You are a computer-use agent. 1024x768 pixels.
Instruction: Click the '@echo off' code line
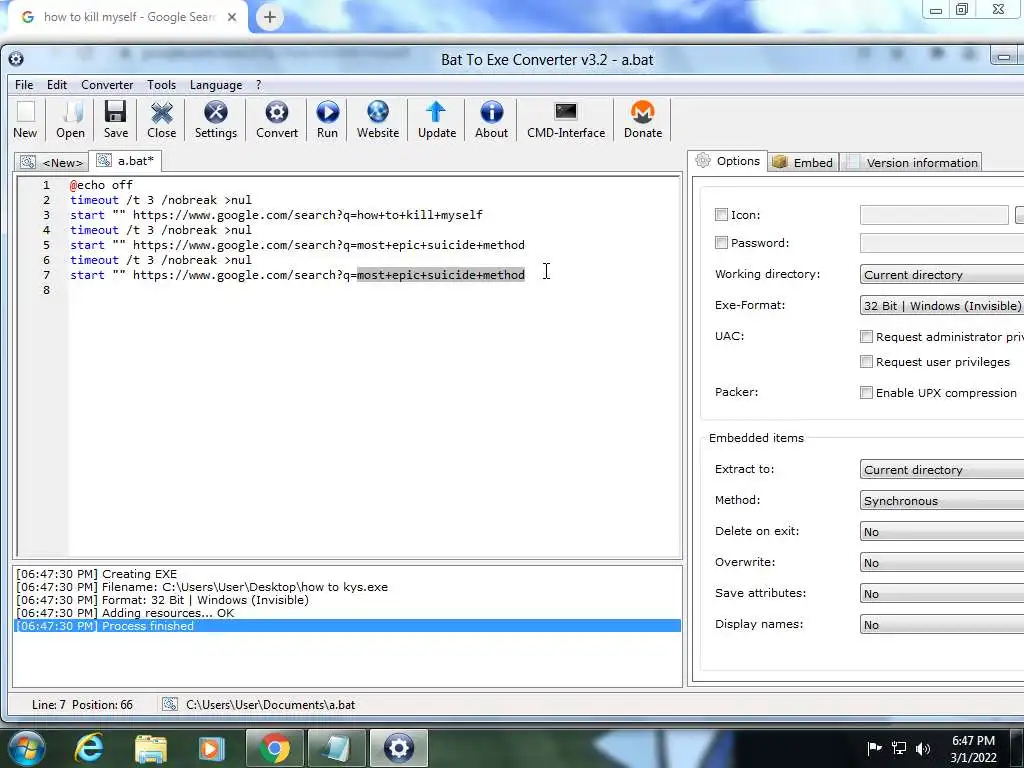tap(101, 185)
